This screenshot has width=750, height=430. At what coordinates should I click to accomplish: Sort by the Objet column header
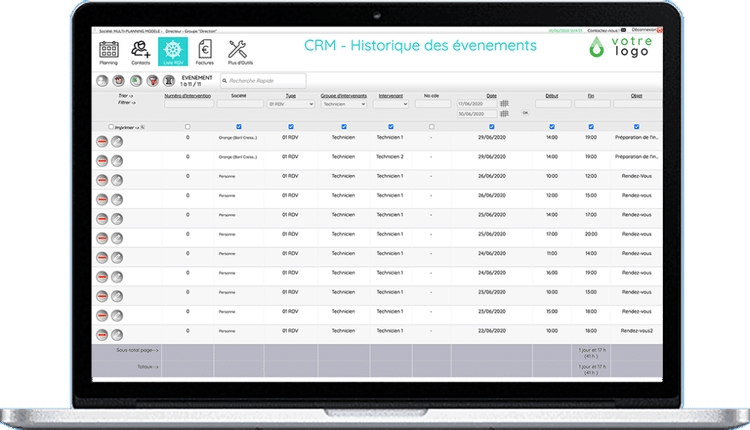point(637,96)
